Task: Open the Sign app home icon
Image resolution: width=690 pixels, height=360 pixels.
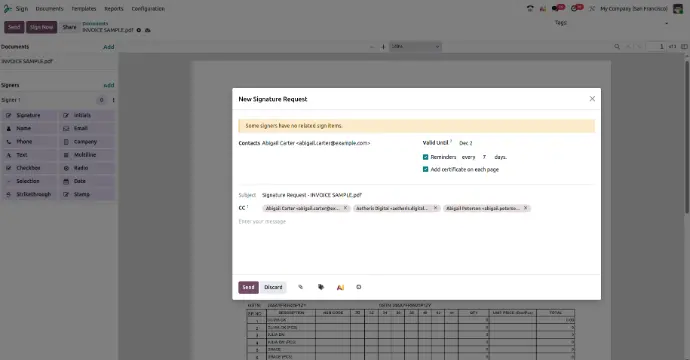Action: pyautogui.click(x=7, y=8)
